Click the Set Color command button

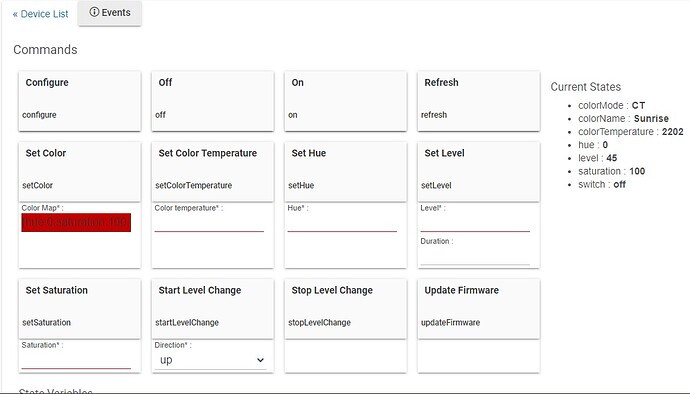(80, 172)
